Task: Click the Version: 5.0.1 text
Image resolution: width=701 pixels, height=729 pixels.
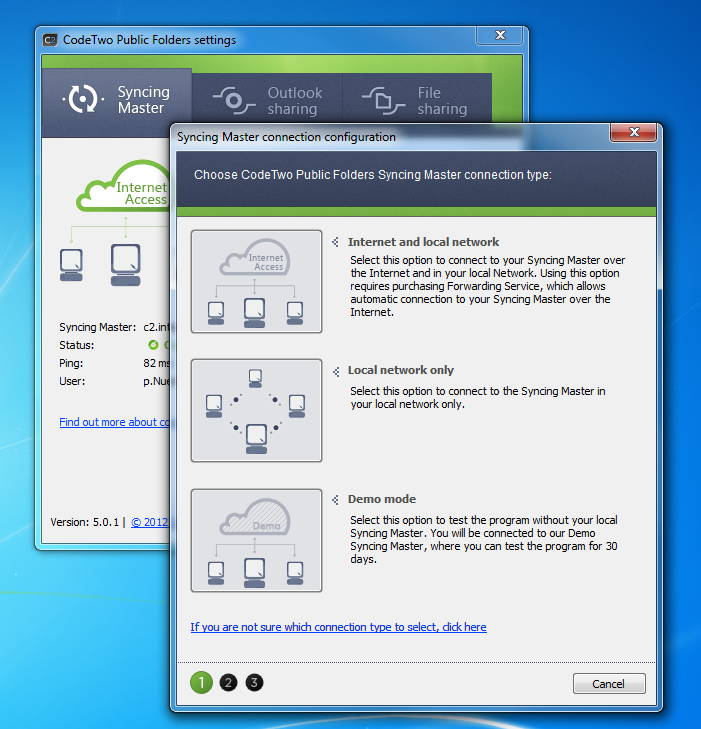Action: [x=85, y=522]
